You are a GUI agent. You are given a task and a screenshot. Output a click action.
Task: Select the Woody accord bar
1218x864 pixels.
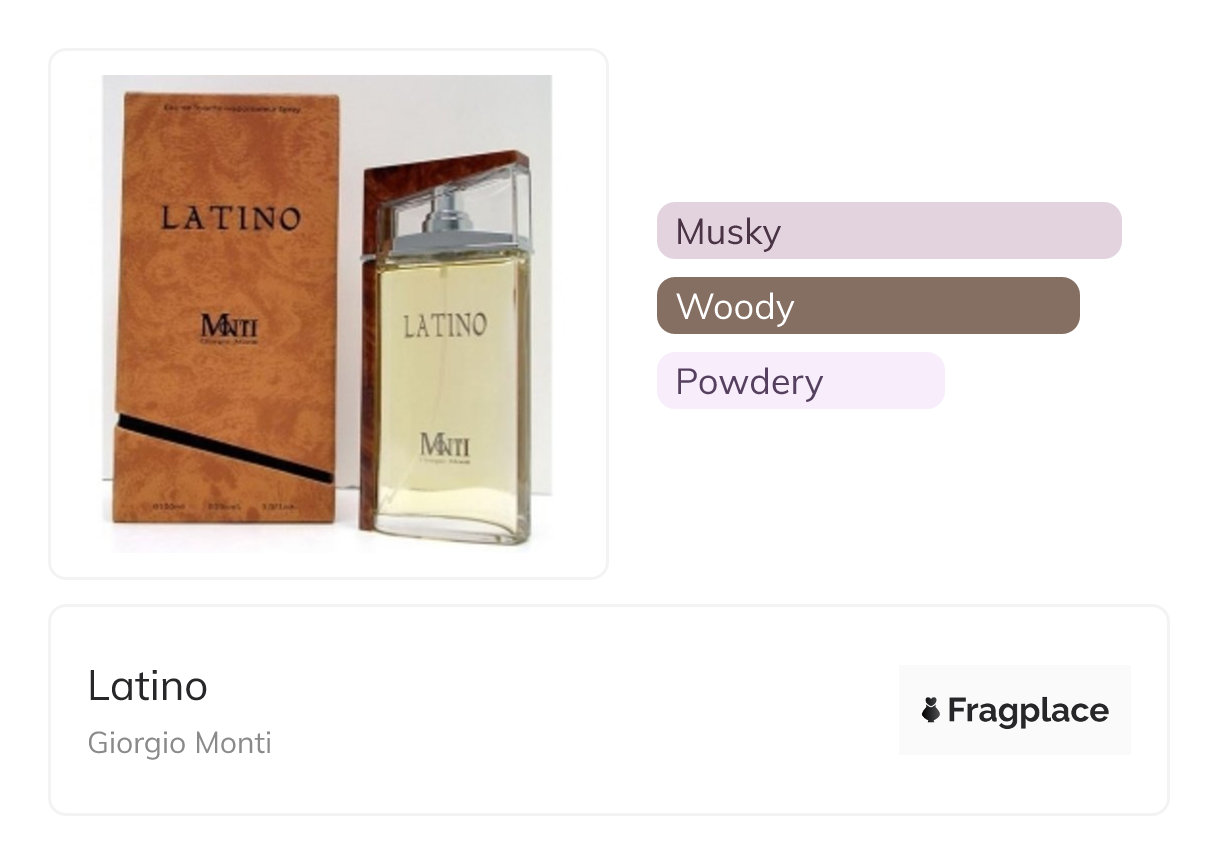[x=867, y=306]
